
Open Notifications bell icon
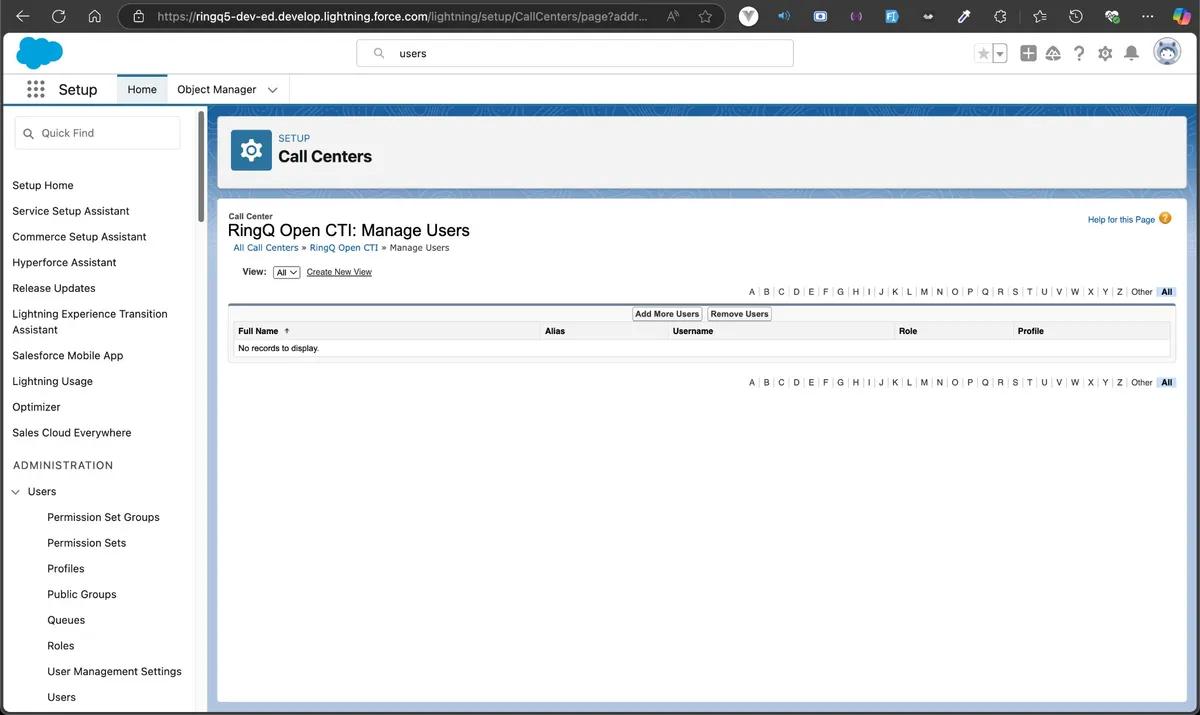1131,54
